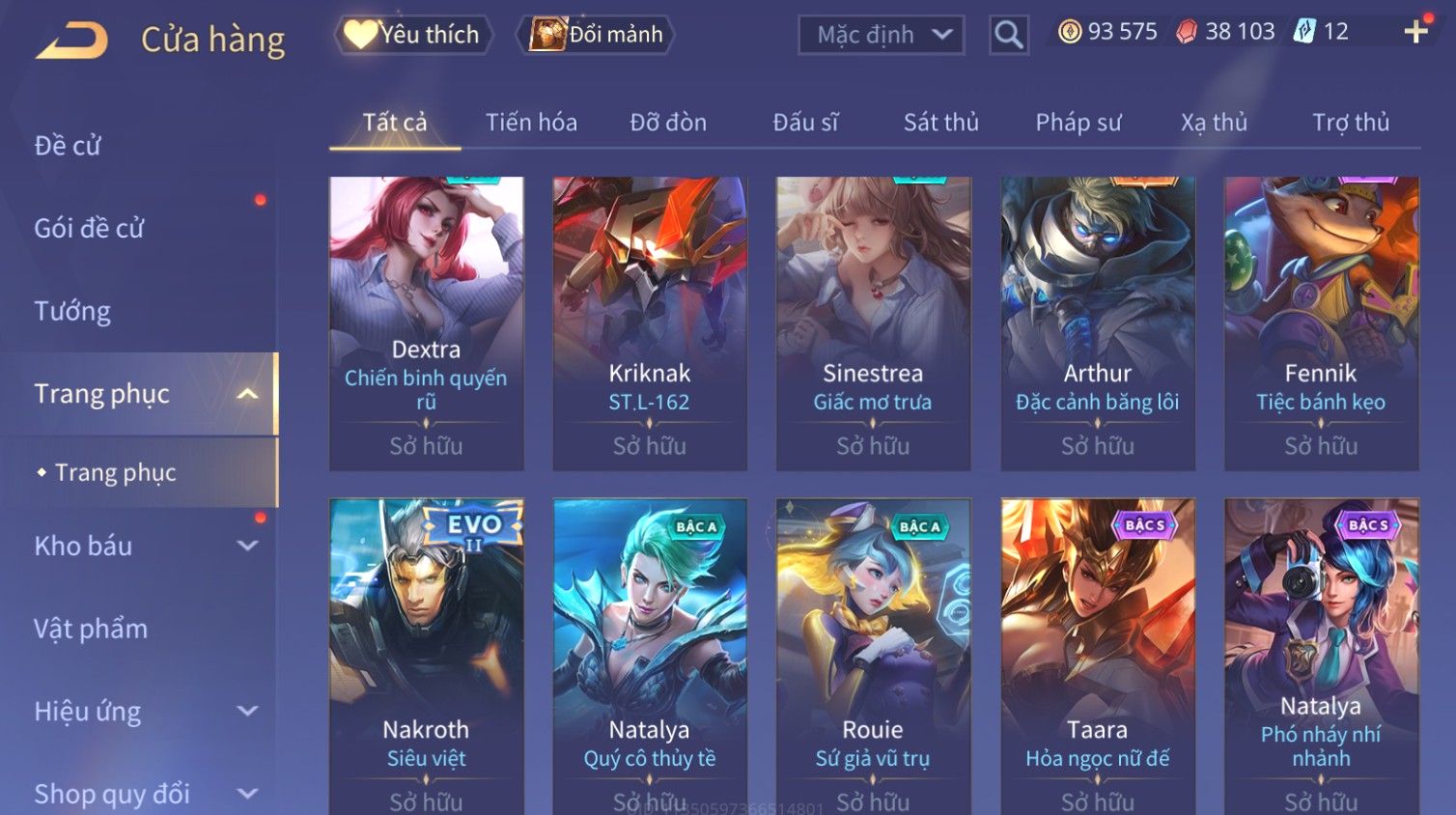The image size is (1456, 815).
Task: Open the Tướng sidebar menu
Action: pyautogui.click(x=72, y=311)
